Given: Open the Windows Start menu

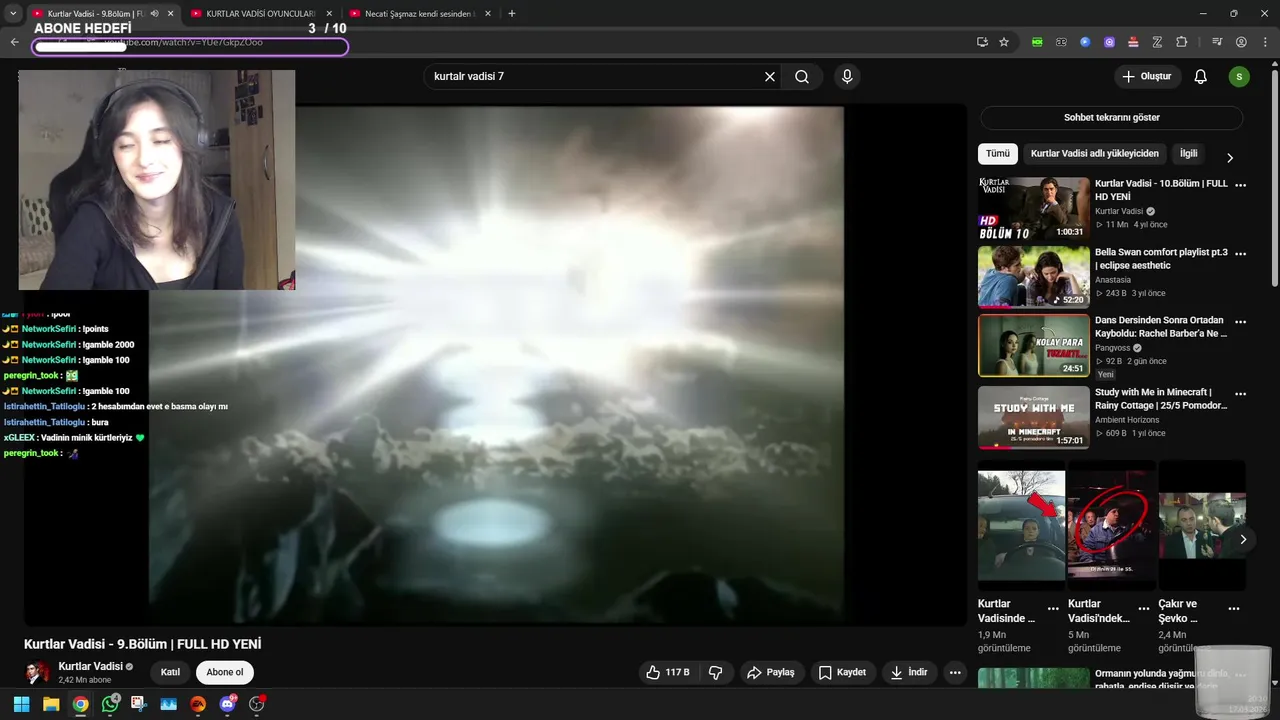Looking at the screenshot, I should point(21,704).
